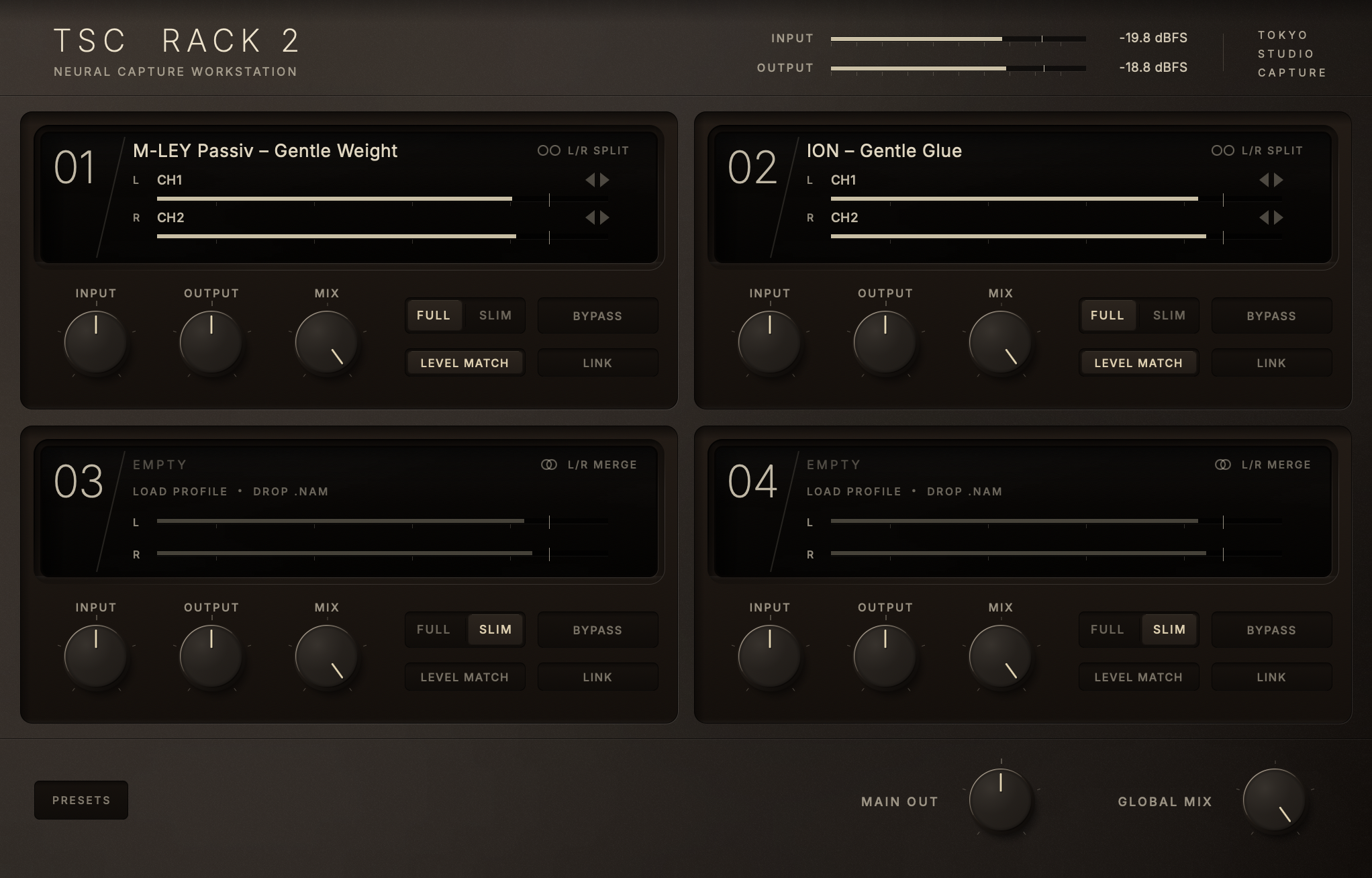
Task: Select SLIM mode on slot 04
Action: point(1169,630)
